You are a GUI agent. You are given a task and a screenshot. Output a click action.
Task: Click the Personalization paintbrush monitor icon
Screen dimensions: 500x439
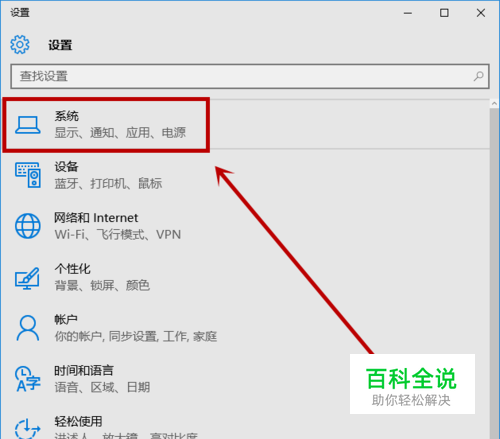[27, 278]
